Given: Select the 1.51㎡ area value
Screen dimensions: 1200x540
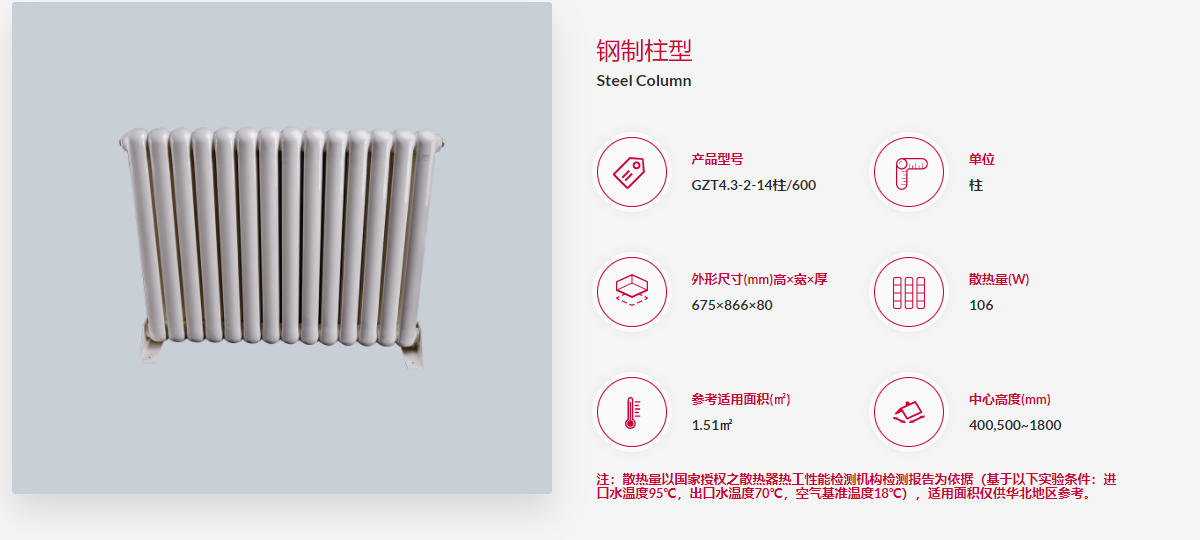Looking at the screenshot, I should [x=712, y=425].
